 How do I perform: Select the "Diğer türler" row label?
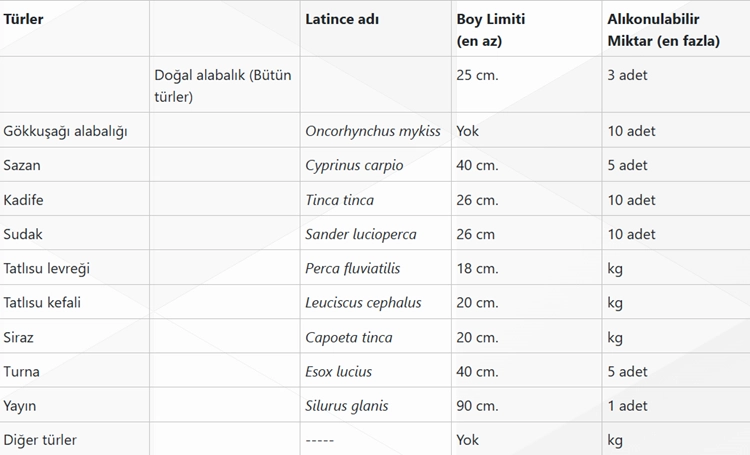click(x=40, y=440)
